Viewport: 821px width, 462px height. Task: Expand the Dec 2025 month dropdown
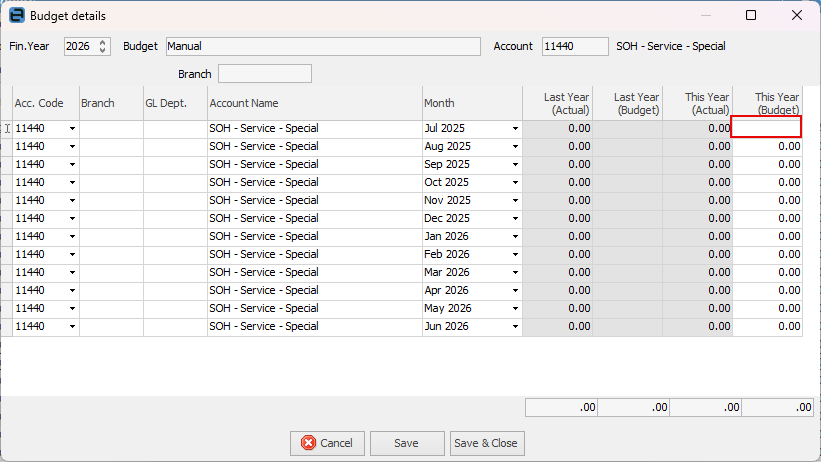516,219
